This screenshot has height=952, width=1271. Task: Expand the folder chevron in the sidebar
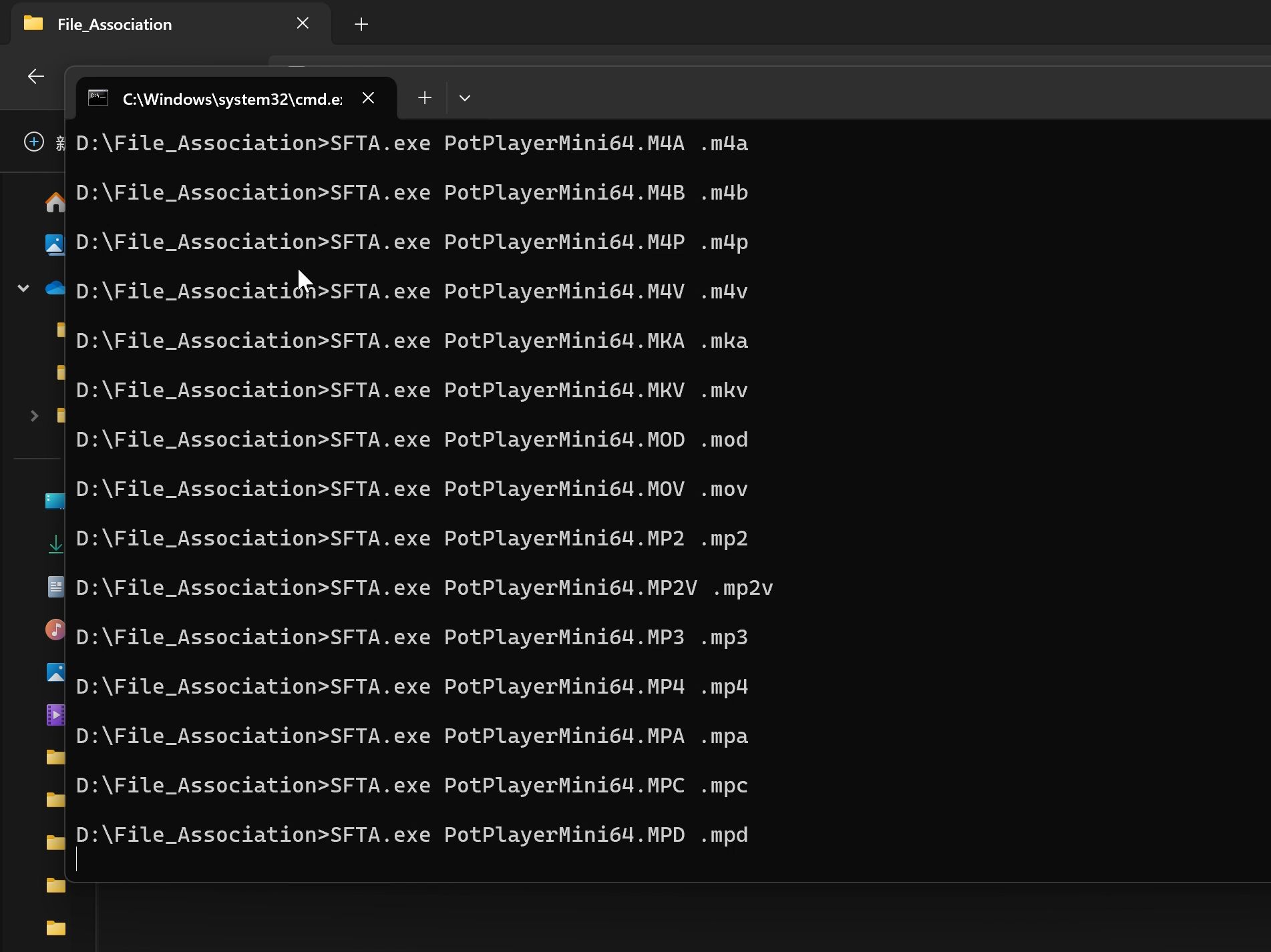35,416
